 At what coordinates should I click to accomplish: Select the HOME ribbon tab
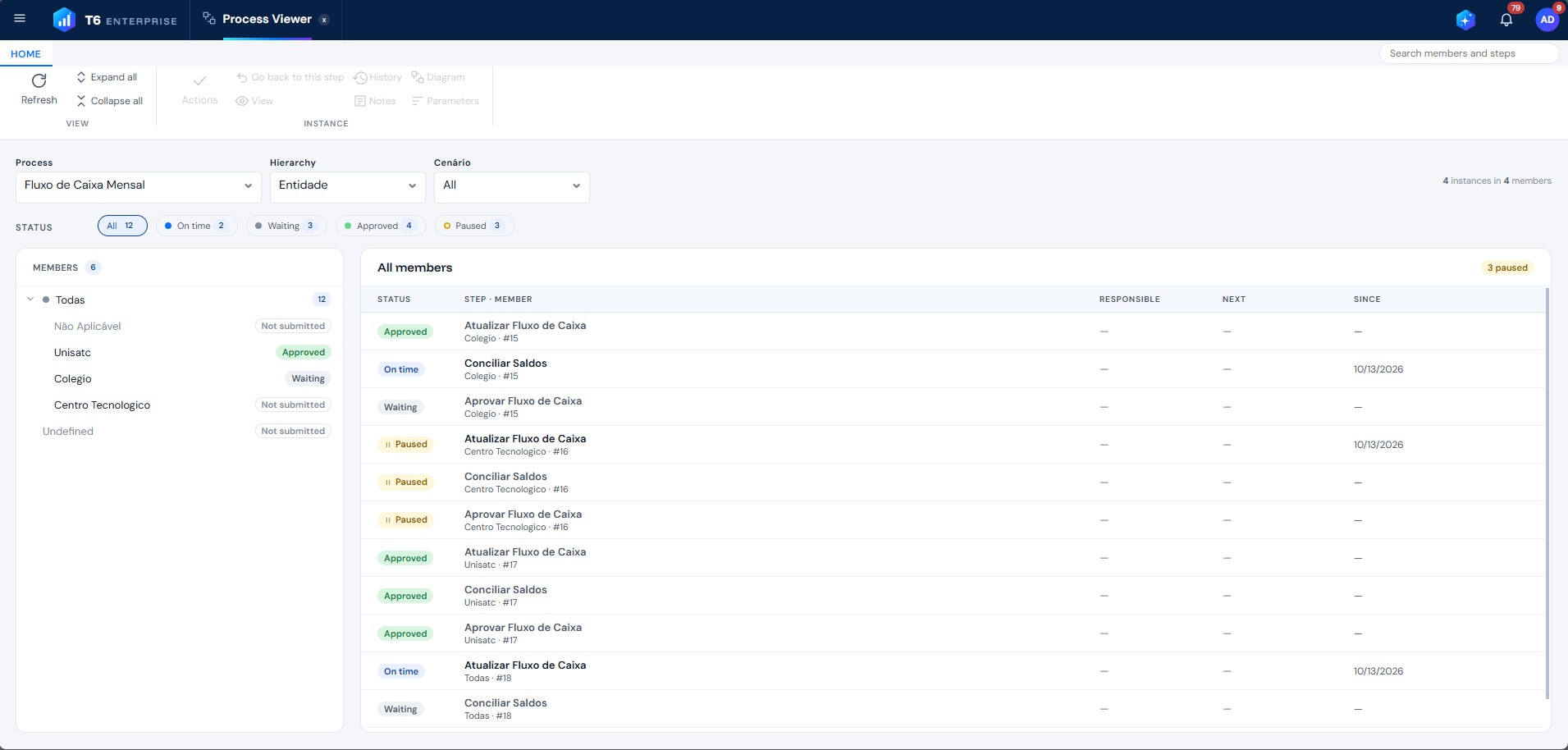tap(25, 54)
